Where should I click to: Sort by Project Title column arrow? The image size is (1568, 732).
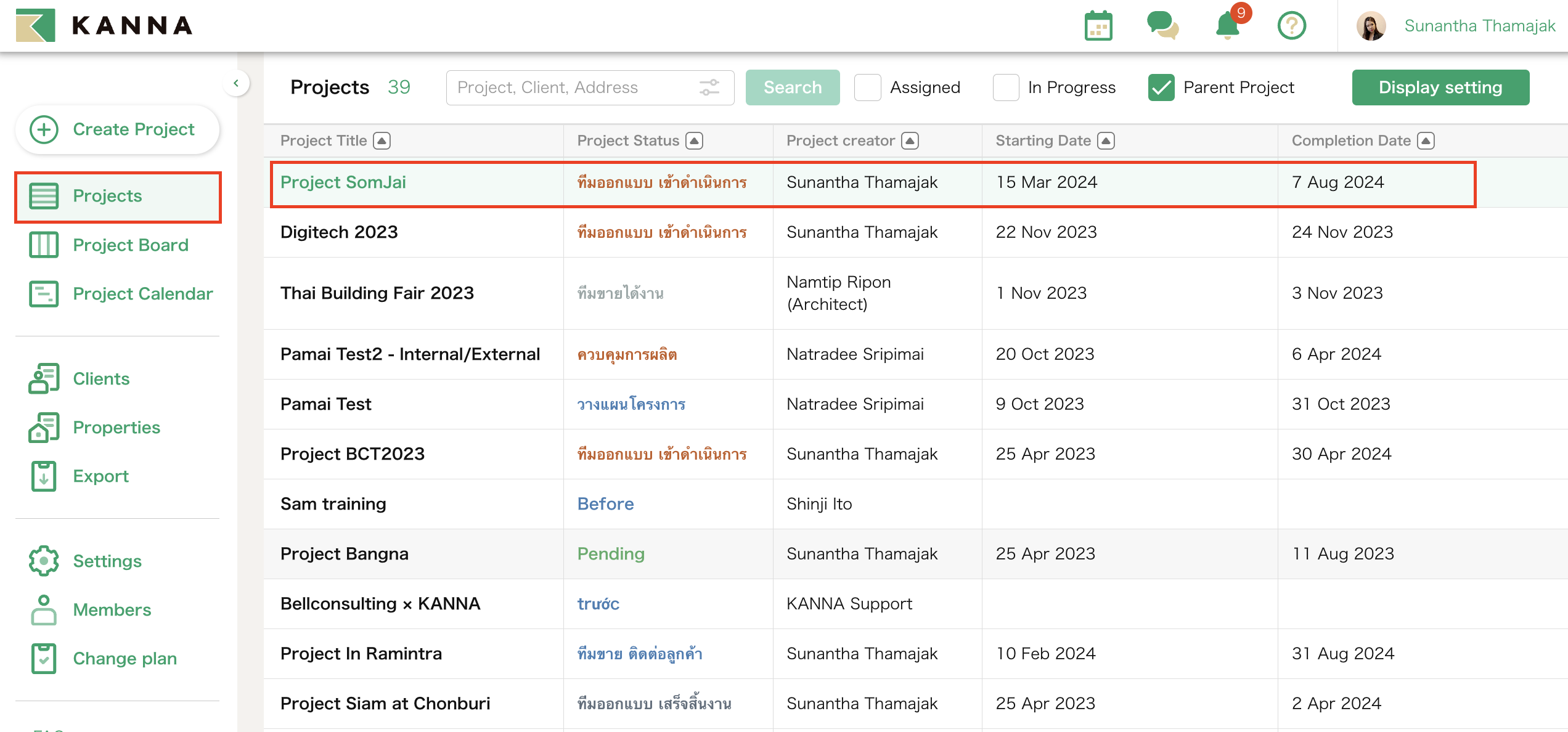click(x=382, y=140)
